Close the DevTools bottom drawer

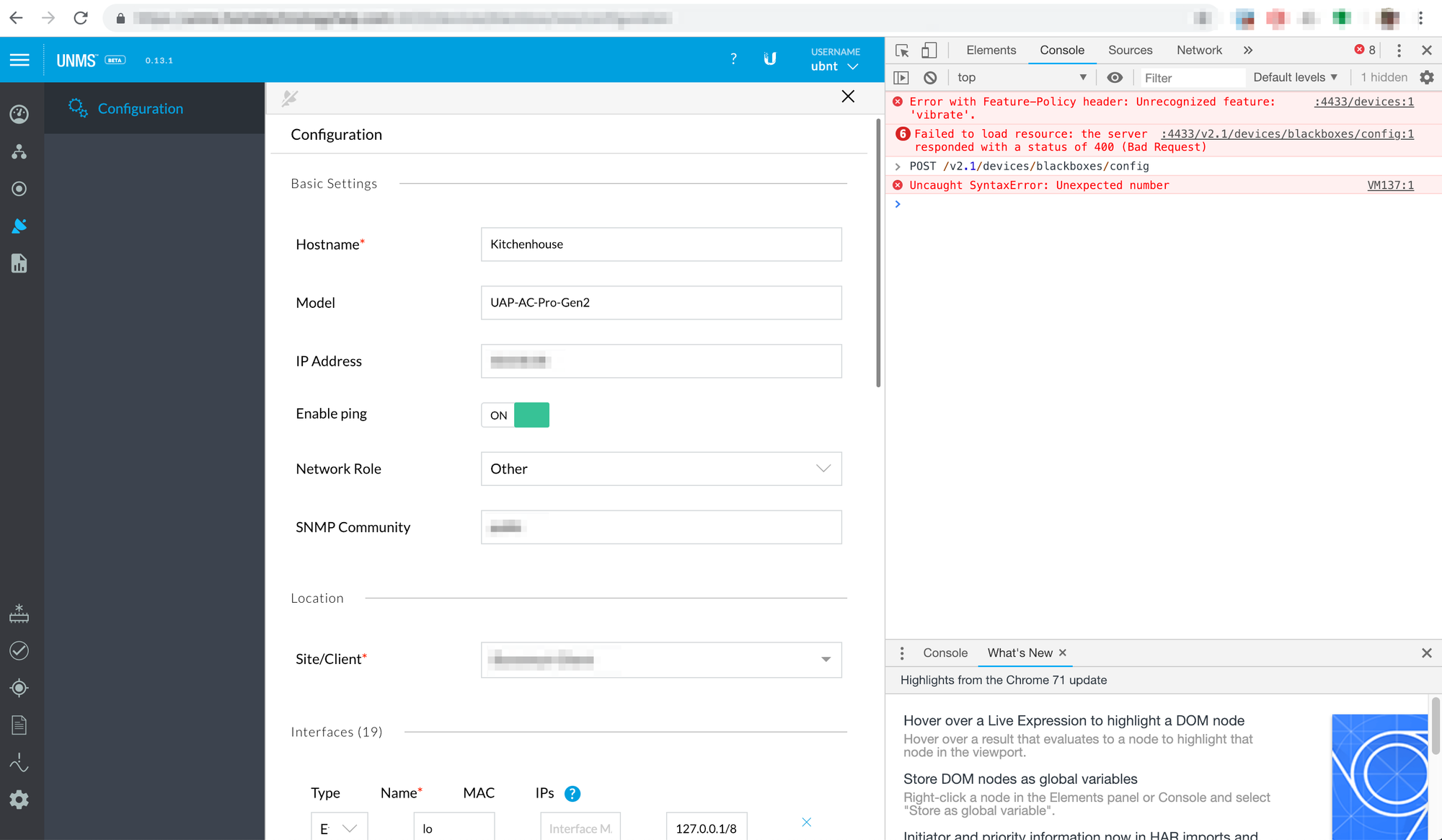[1426, 653]
